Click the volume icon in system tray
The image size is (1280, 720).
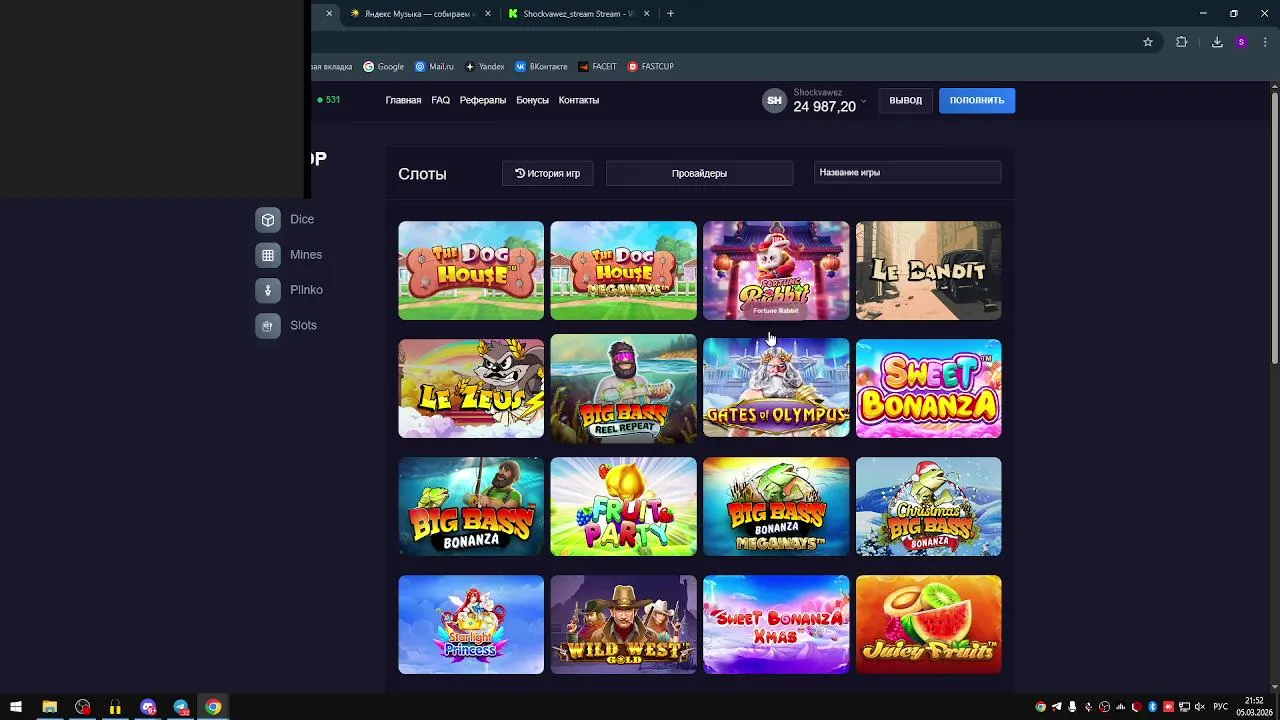1199,707
